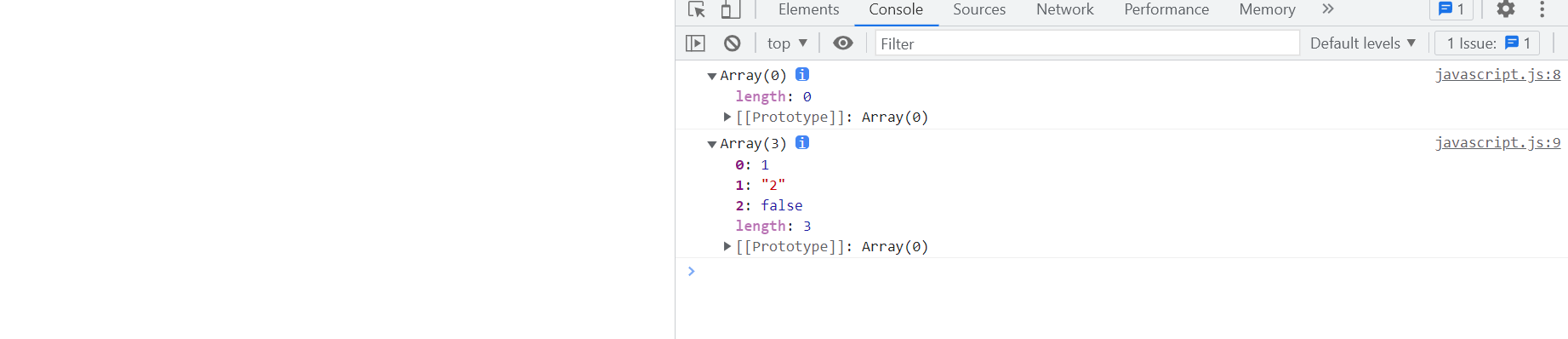Screen dimensions: 1568x339
Task: Open the Default levels dropdown
Action: pyautogui.click(x=1363, y=43)
